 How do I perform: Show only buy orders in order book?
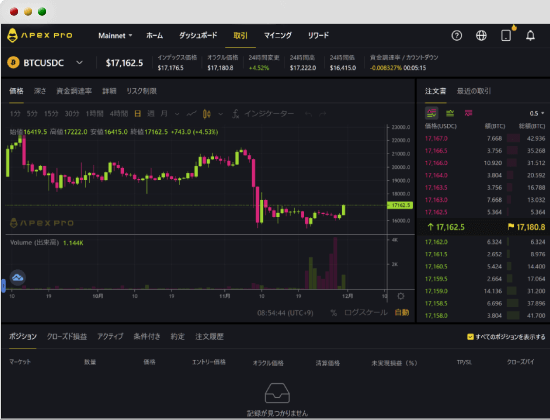[450, 113]
